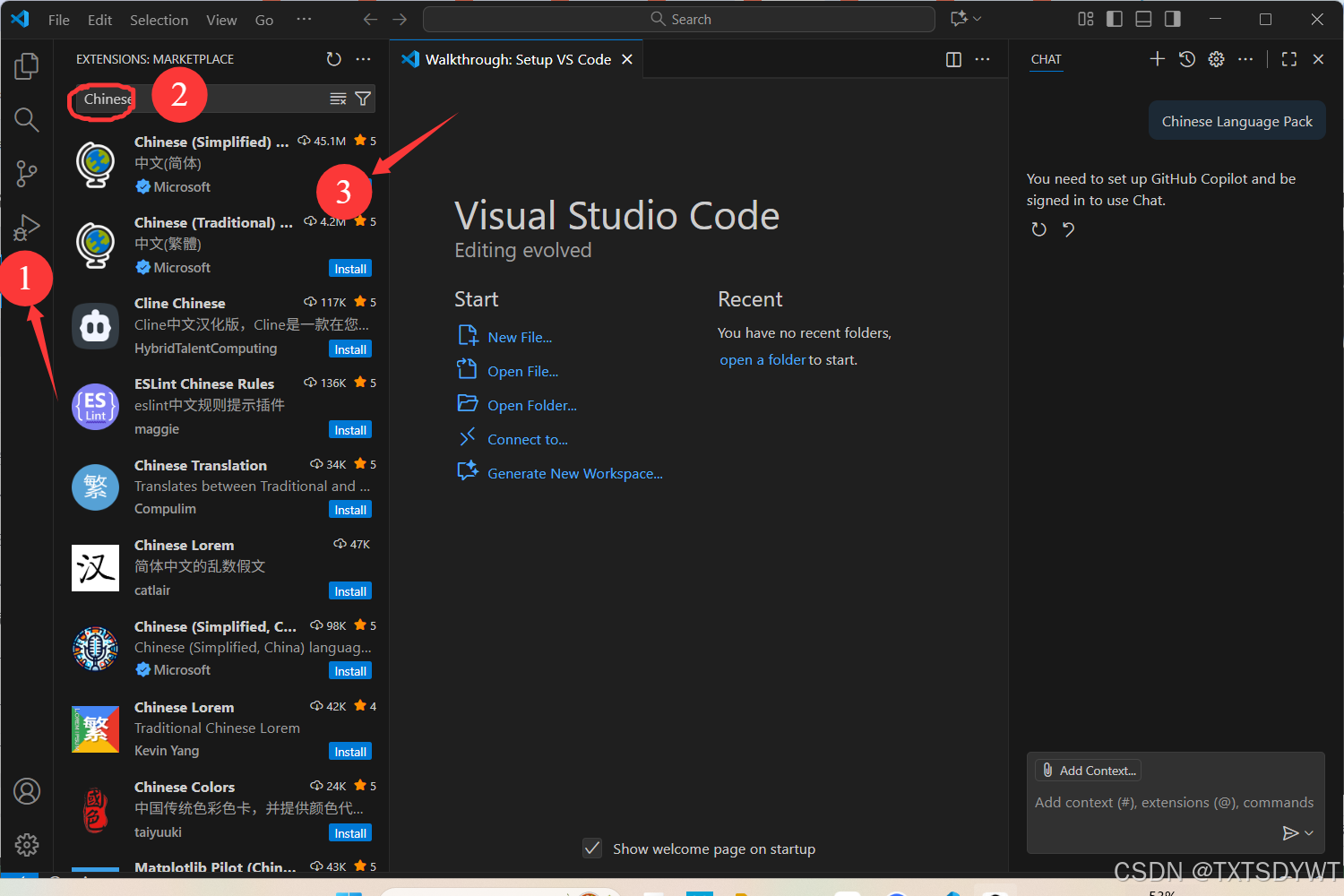
Task: Open the Manage gear icon in activity bar
Action: tap(27, 845)
